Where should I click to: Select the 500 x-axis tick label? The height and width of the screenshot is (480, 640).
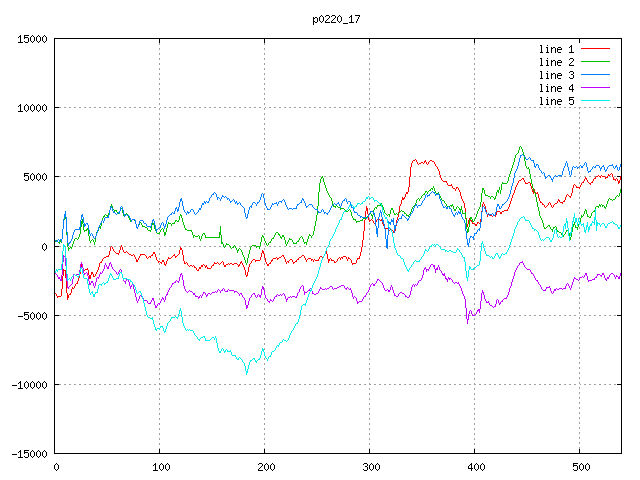click(579, 467)
